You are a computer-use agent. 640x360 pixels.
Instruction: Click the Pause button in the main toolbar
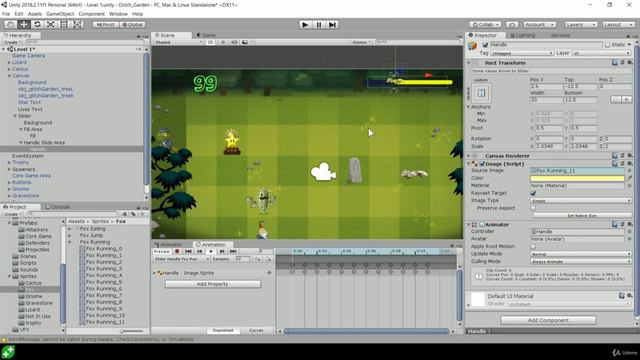tap(319, 24)
